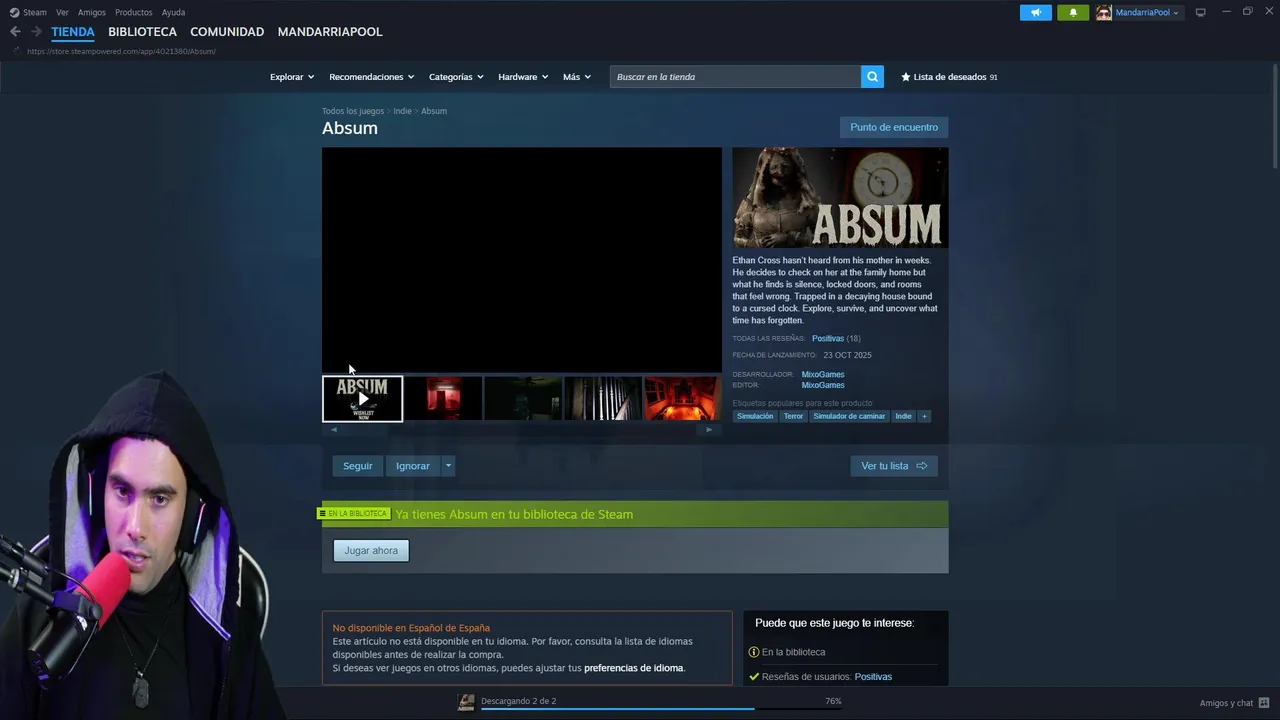This screenshot has width=1280, height=720.
Task: Click the Ignorar button
Action: (412, 466)
